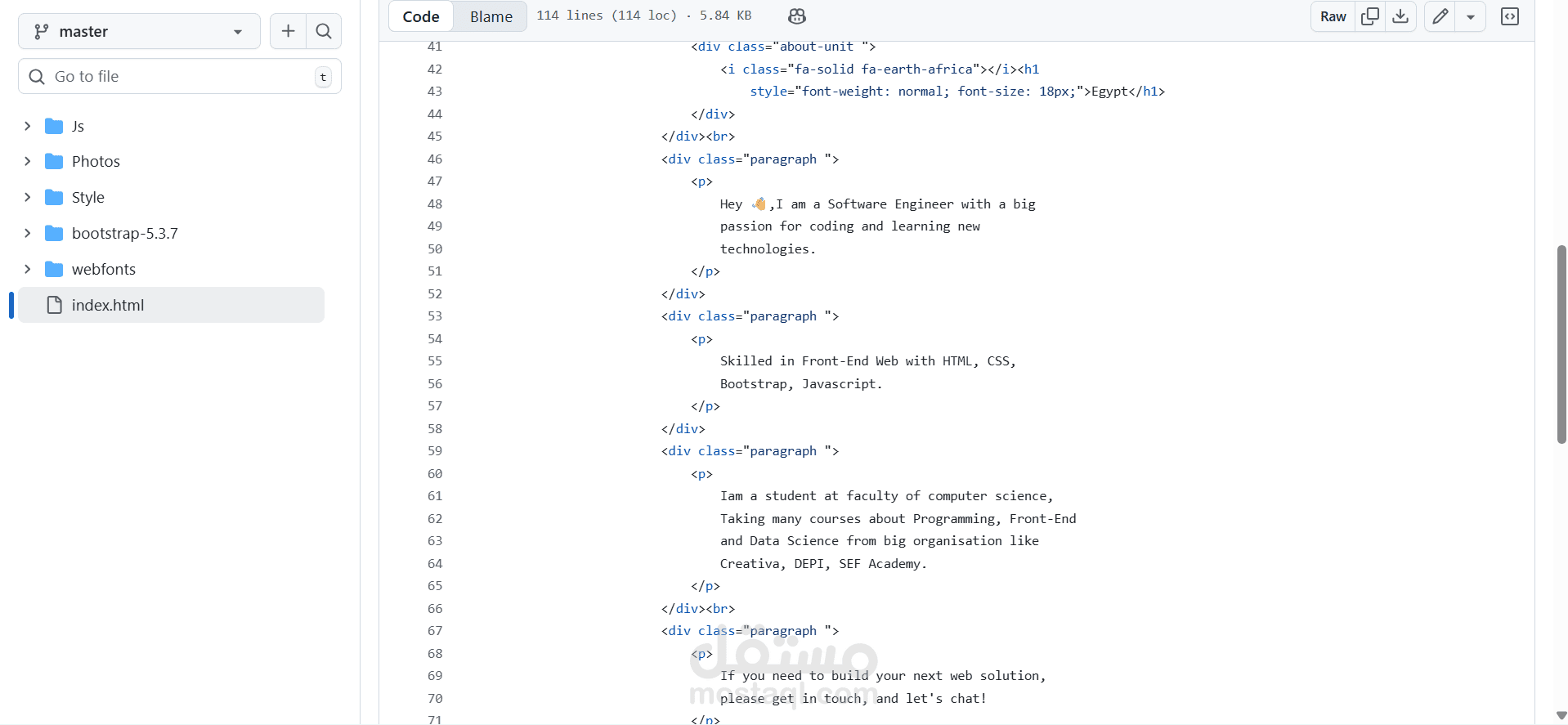Copy raw file contents icon
Image resolution: width=1568 pixels, height=725 pixels.
[1370, 16]
